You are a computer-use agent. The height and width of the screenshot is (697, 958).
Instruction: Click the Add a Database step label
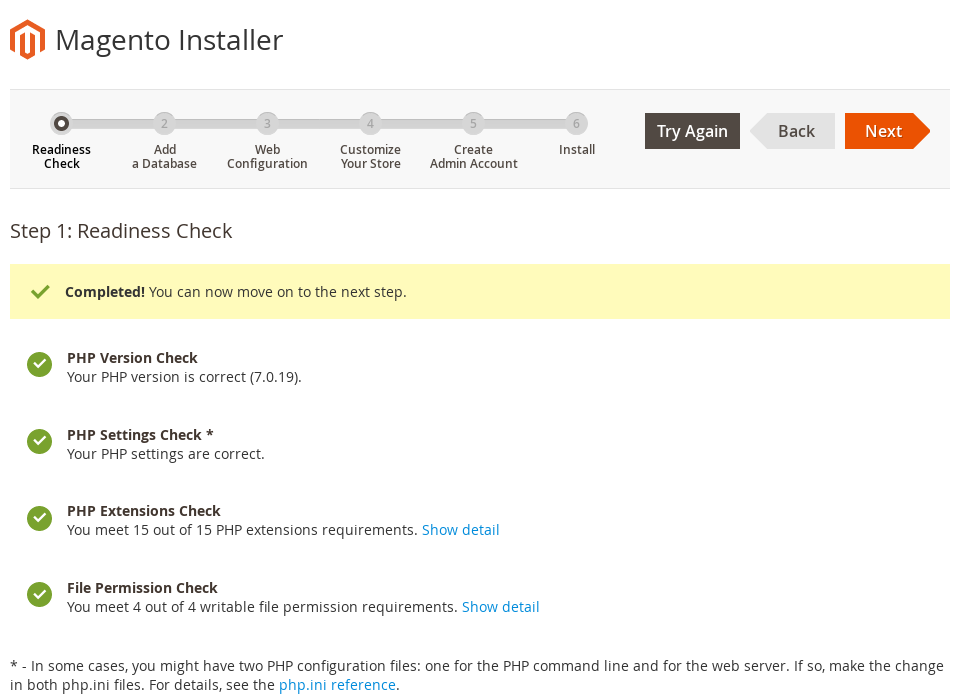164,156
